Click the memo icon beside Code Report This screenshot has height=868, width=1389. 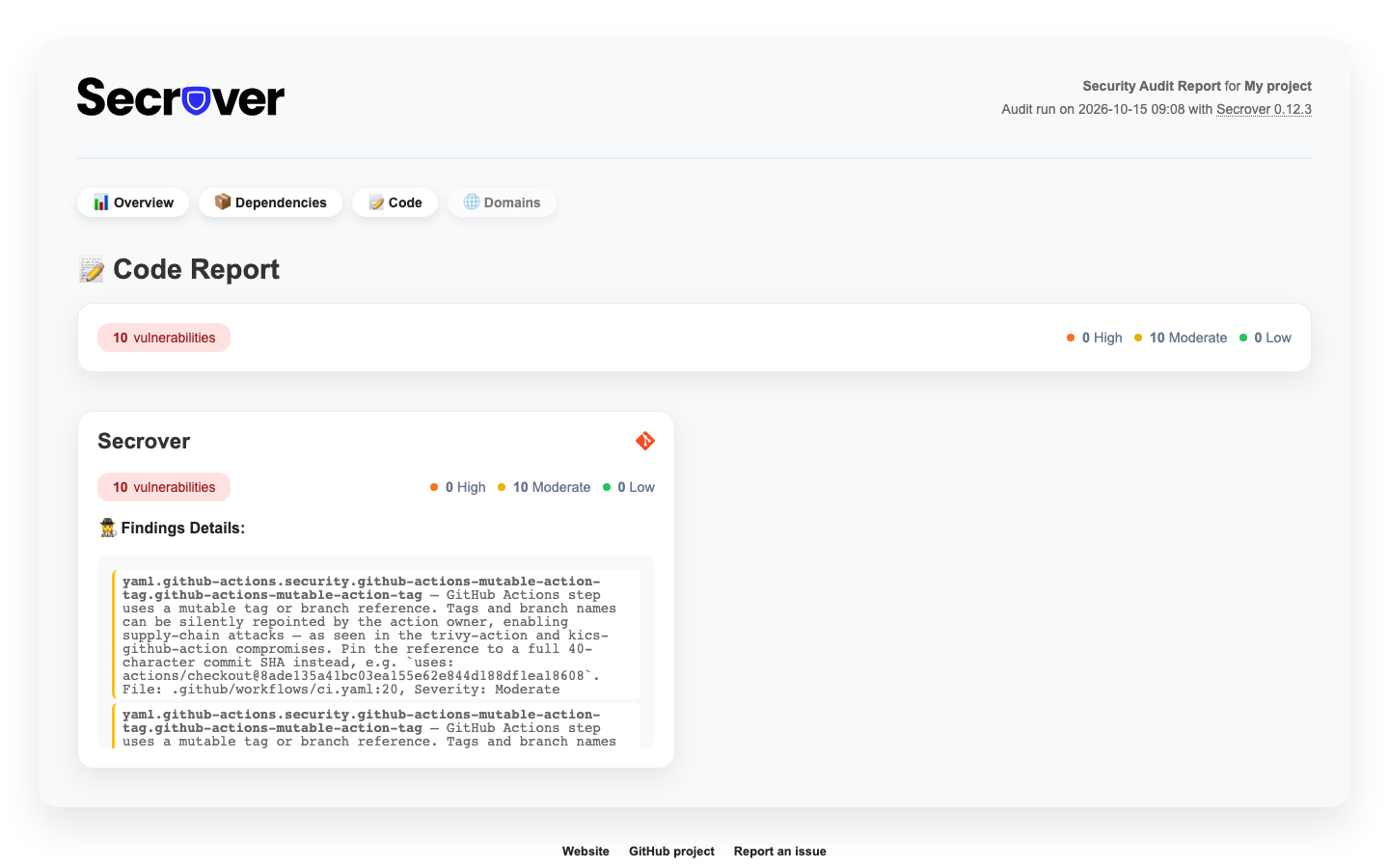click(92, 269)
